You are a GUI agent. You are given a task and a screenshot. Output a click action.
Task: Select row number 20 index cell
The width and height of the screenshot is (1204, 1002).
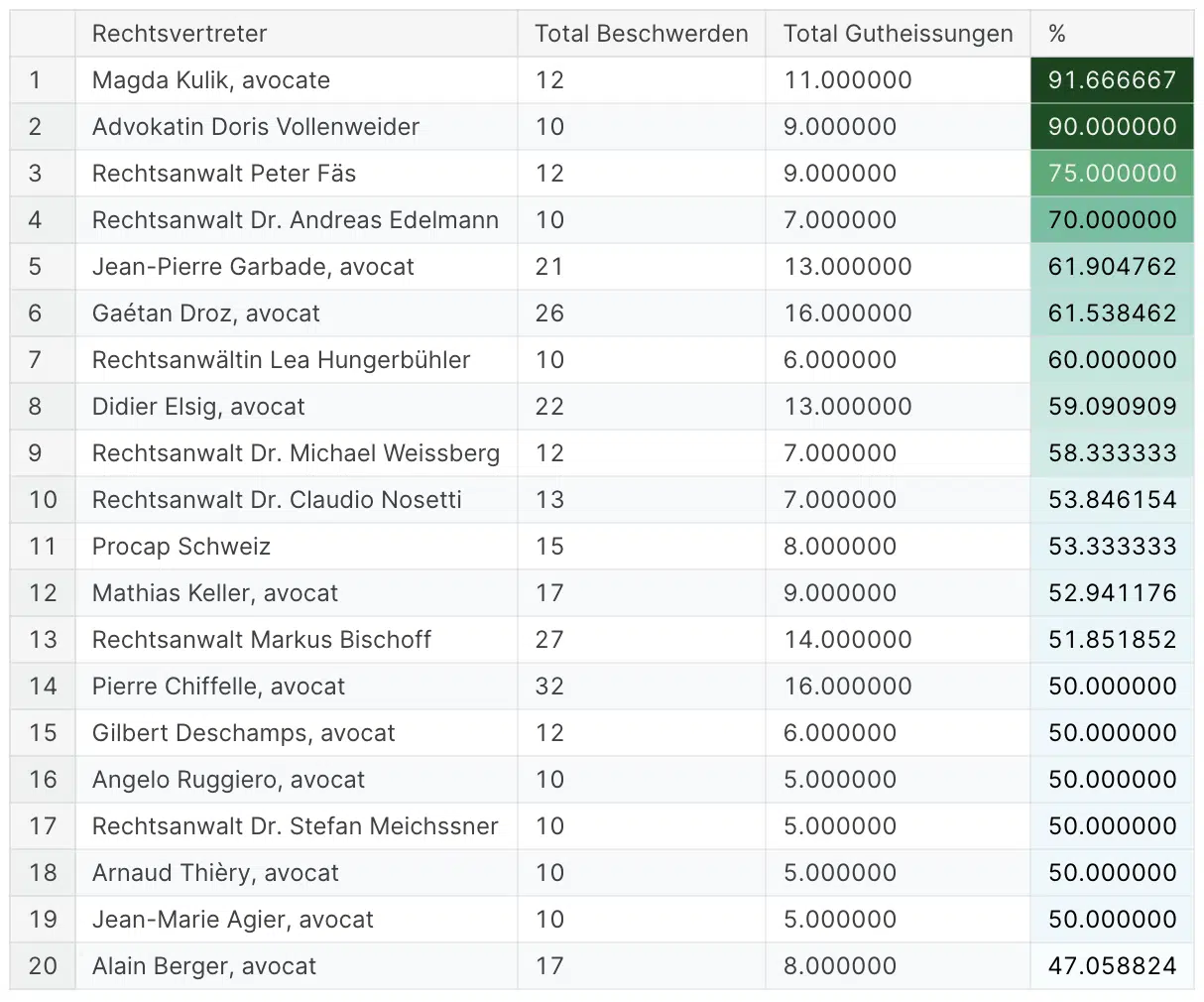click(43, 966)
